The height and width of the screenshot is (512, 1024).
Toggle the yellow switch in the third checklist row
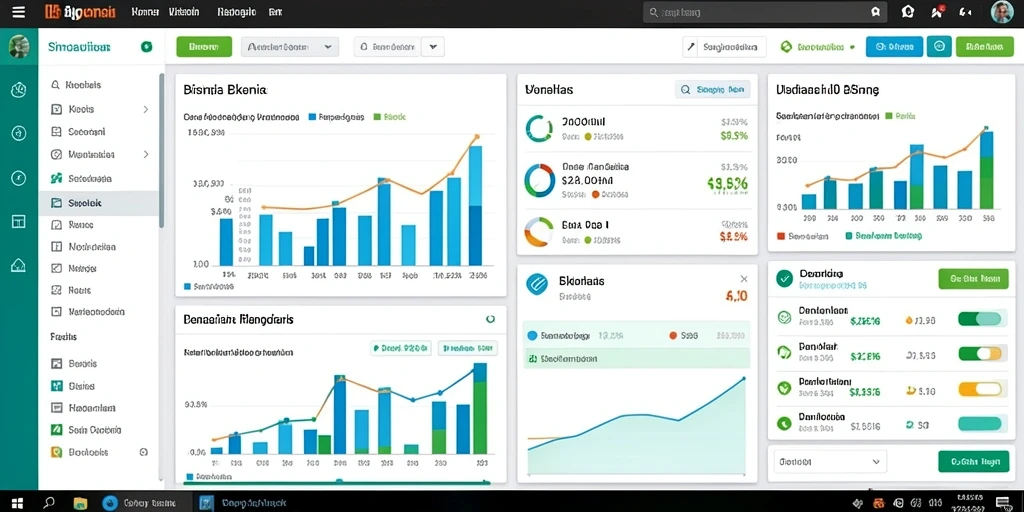(x=980, y=389)
